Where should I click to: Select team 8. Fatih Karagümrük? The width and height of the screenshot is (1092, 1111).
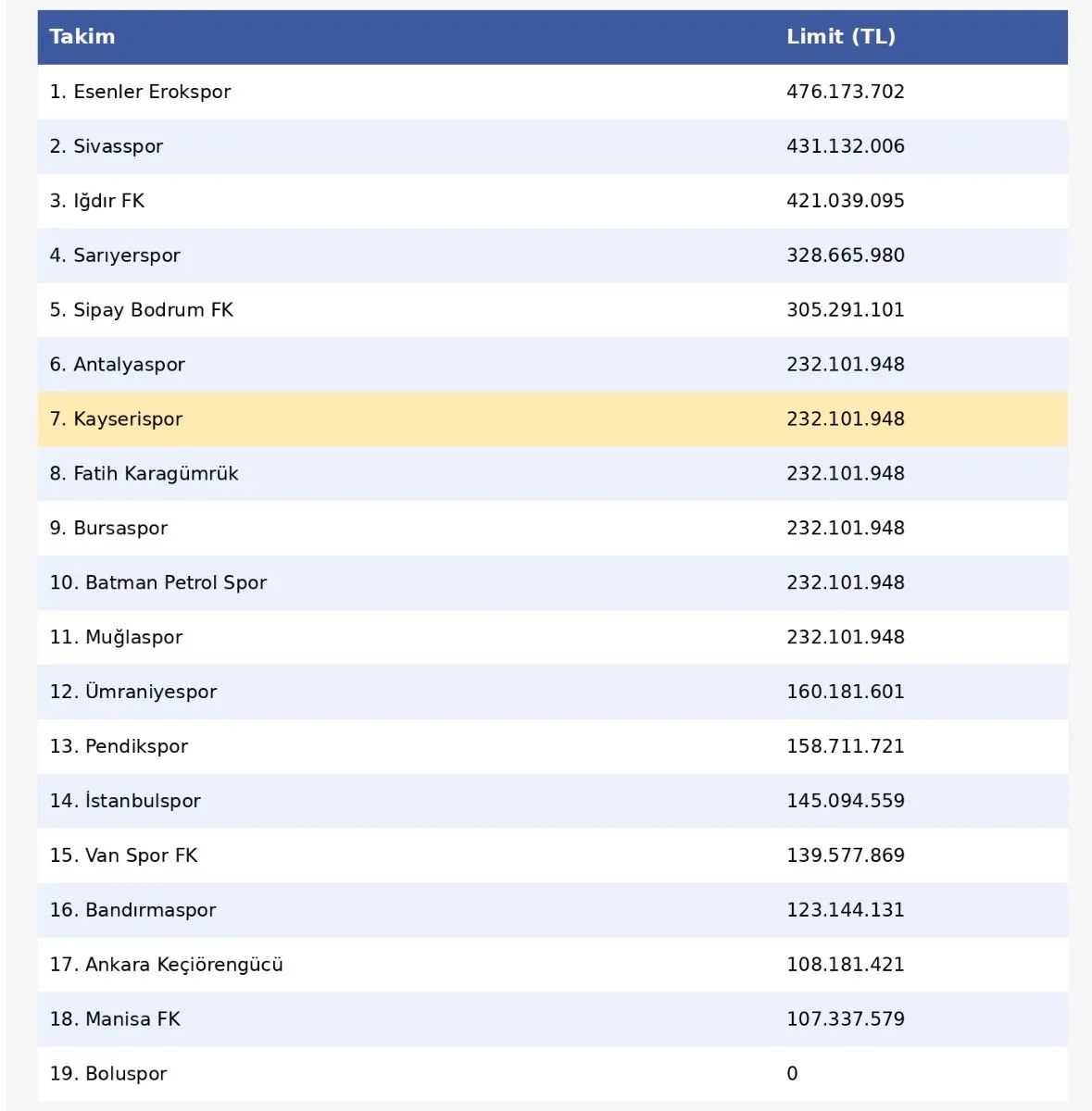pos(144,474)
